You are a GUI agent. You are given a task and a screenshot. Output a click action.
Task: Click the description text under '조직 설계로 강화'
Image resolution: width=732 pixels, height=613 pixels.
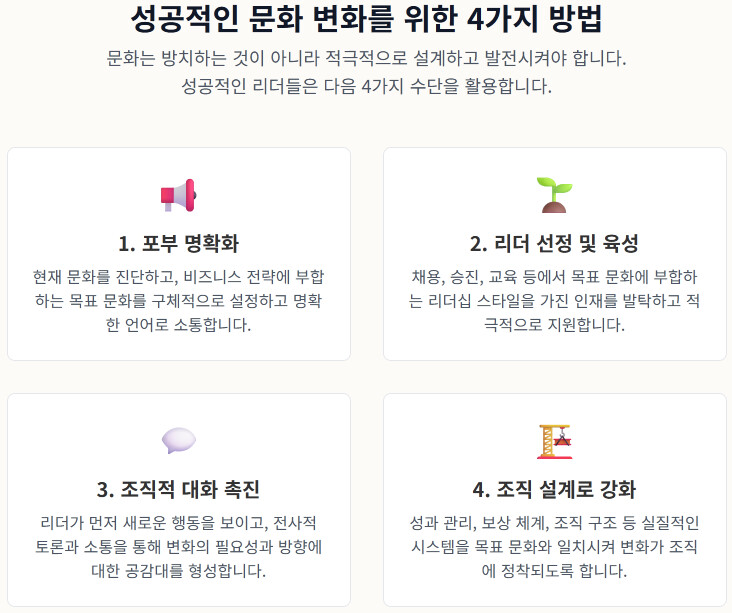554,547
